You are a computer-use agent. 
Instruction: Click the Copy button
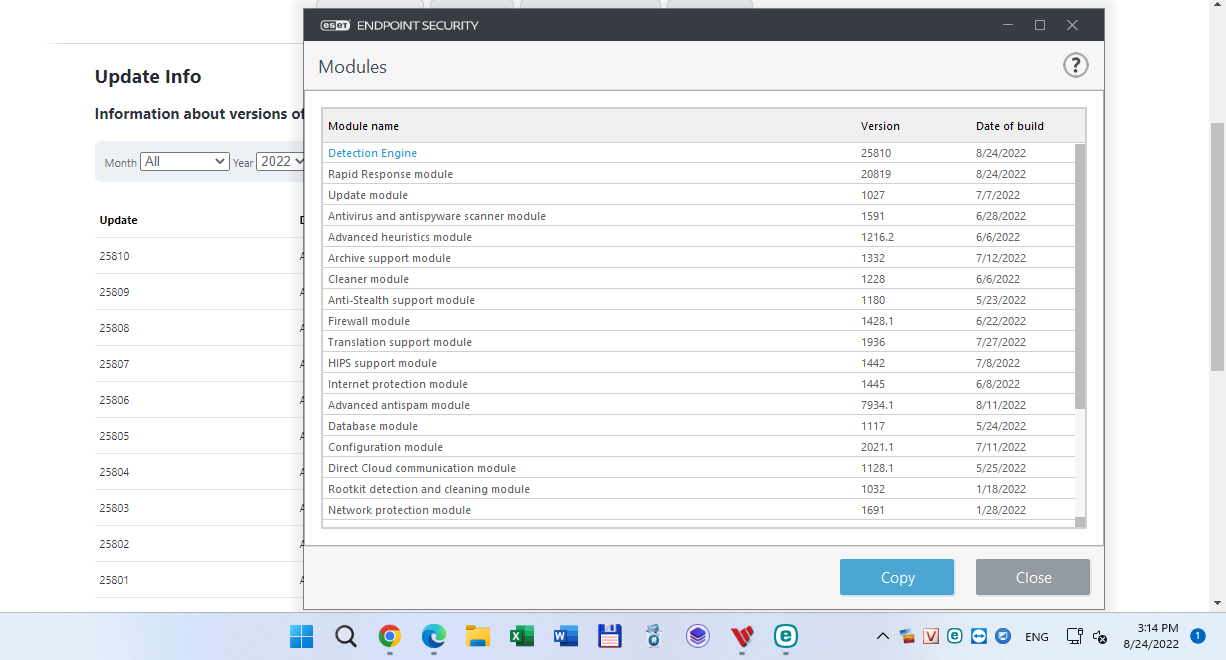click(x=897, y=577)
